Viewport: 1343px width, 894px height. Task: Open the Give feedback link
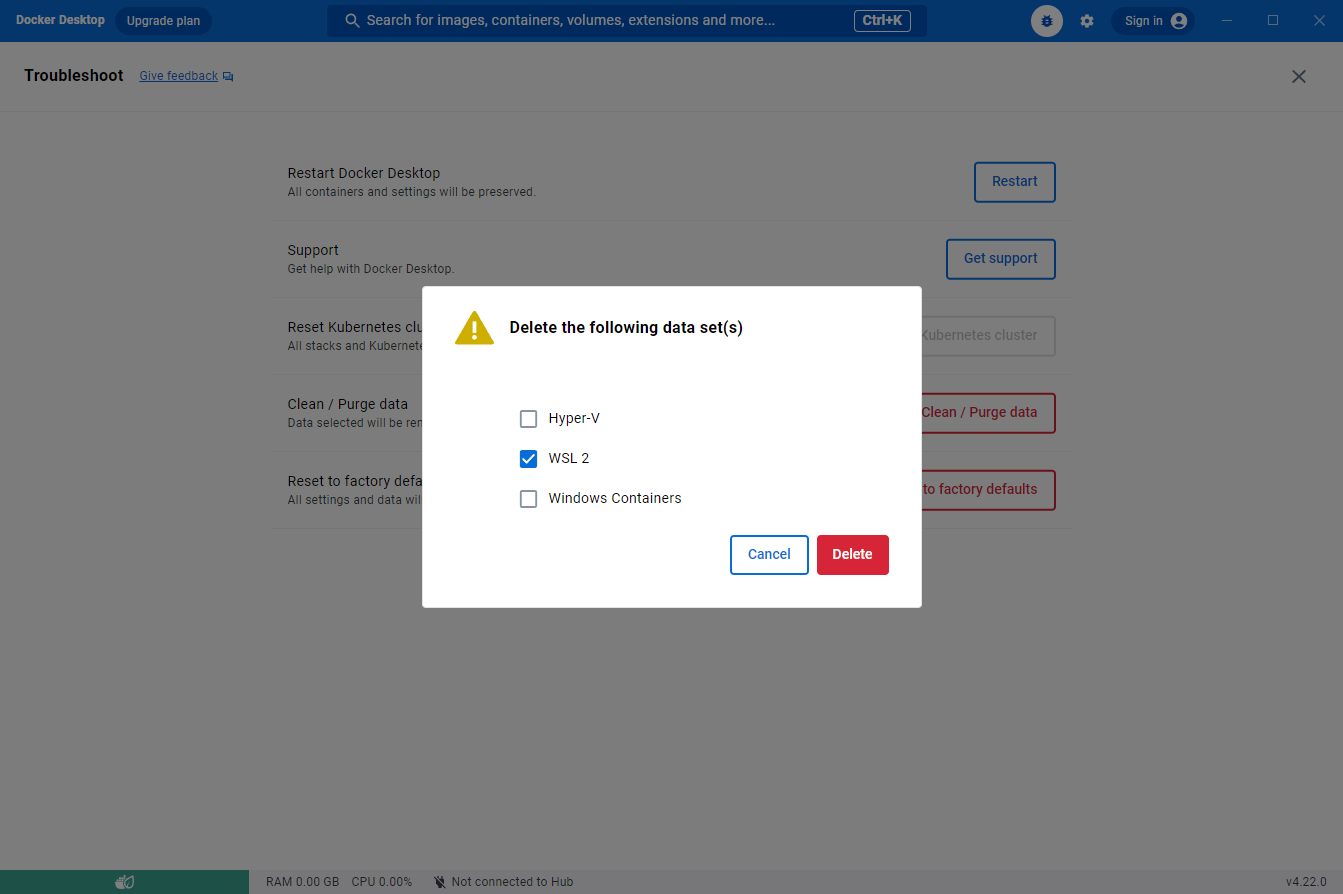[x=178, y=76]
